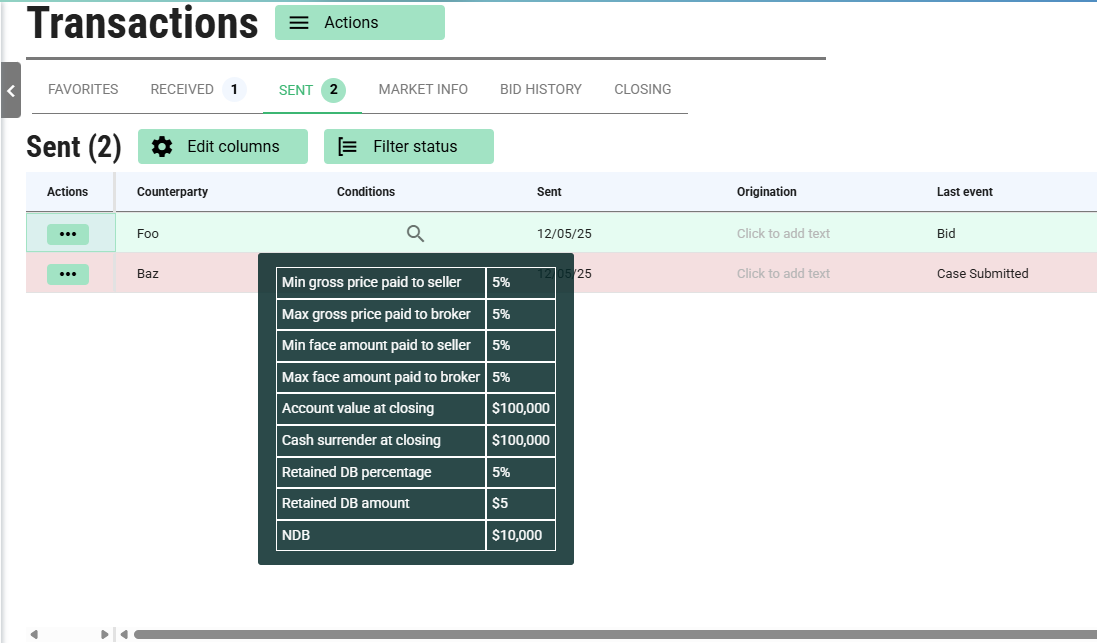Screen dimensions: 1097x643
Task: Go to the Bid History tab
Action: (x=540, y=90)
